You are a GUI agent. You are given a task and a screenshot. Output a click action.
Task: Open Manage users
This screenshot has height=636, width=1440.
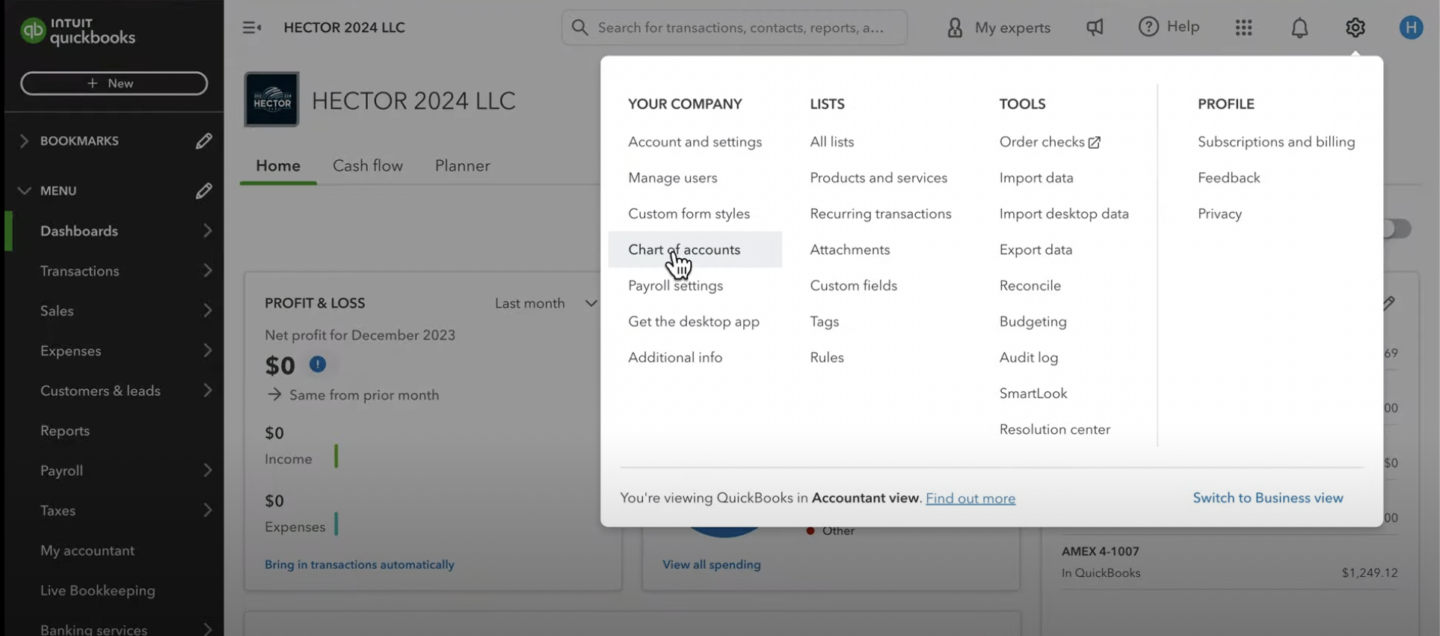[672, 178]
